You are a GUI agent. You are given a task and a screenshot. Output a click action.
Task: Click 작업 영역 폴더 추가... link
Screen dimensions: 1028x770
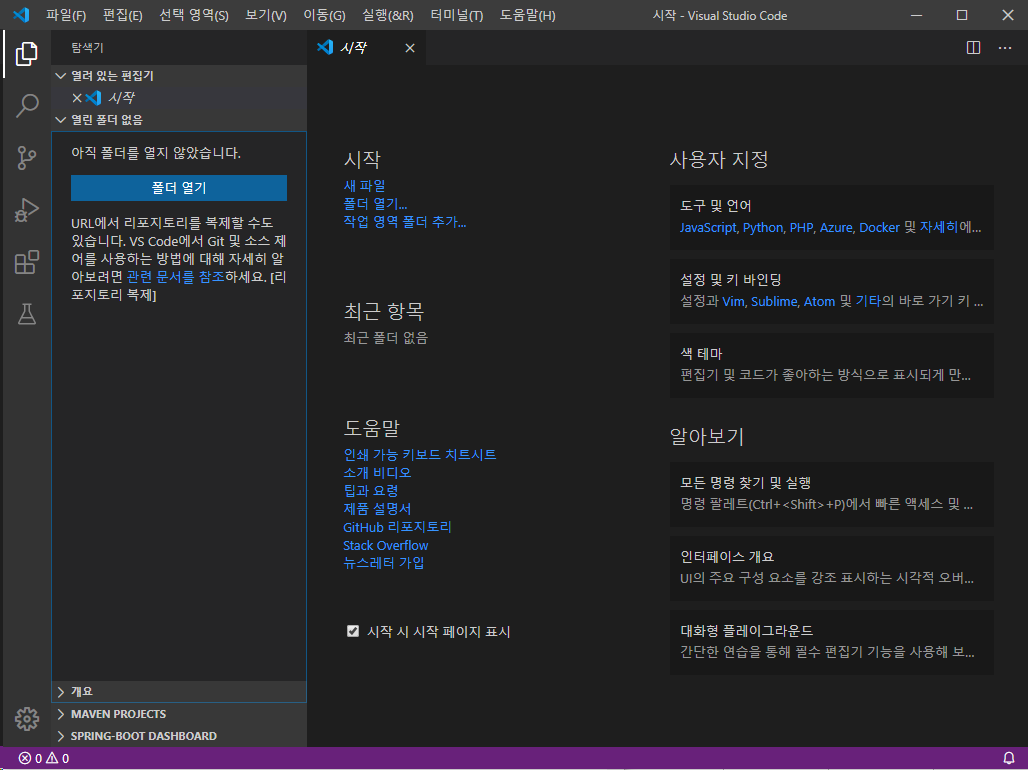(405, 222)
